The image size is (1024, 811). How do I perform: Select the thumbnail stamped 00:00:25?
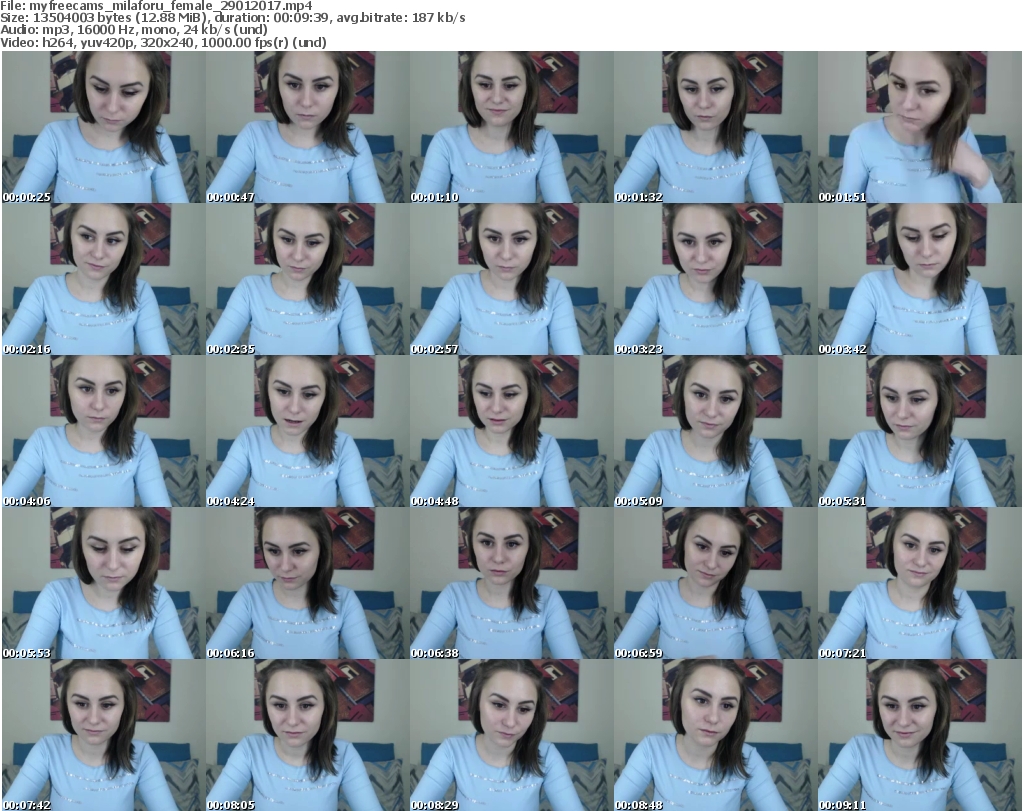tap(104, 127)
